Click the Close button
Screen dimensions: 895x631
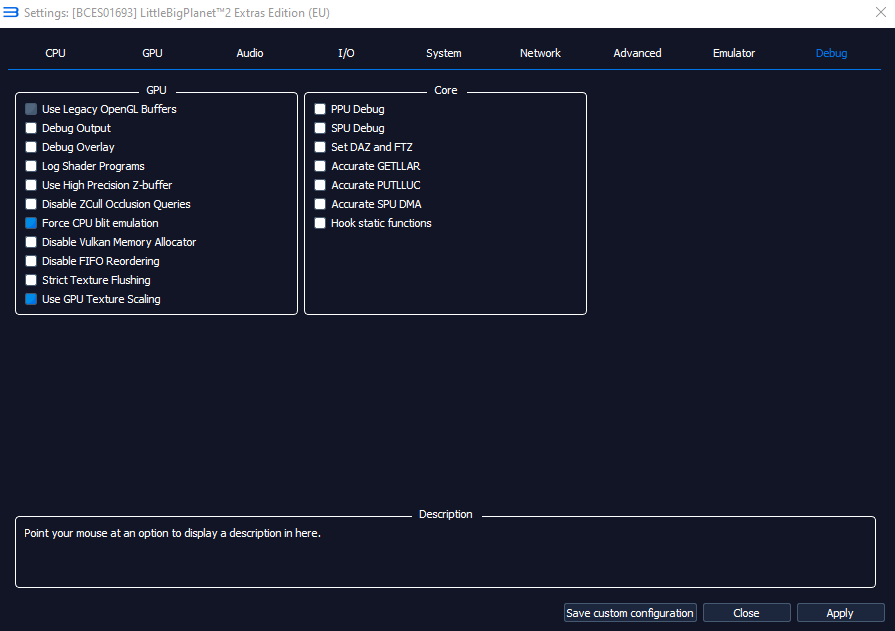pos(747,613)
